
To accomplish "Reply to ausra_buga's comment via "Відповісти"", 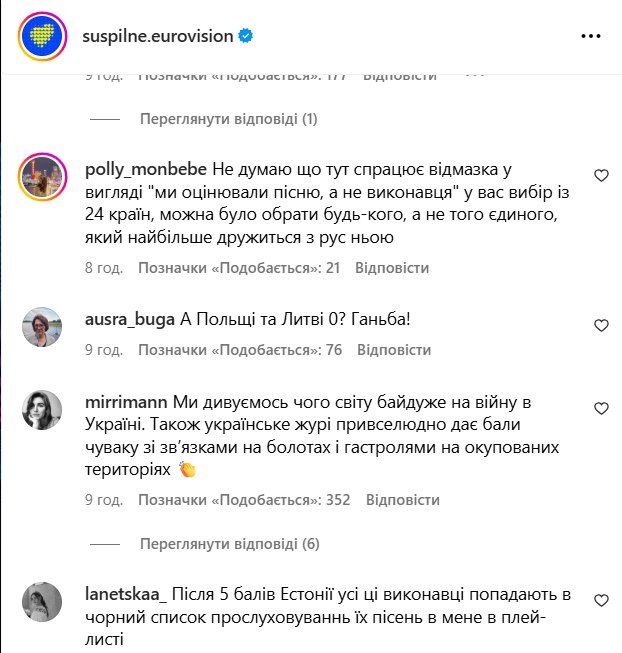I will pos(394,350).
